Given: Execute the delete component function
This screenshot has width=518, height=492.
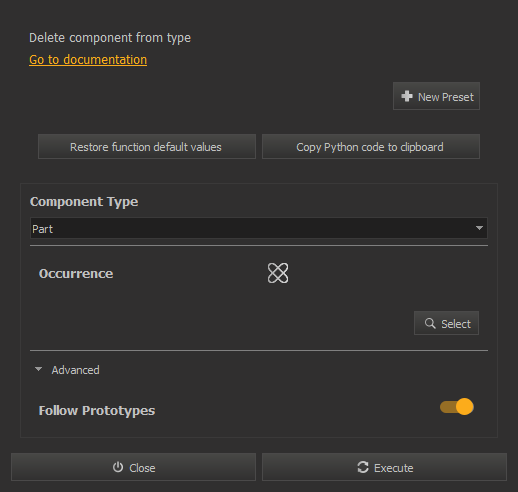Looking at the screenshot, I should click(384, 467).
